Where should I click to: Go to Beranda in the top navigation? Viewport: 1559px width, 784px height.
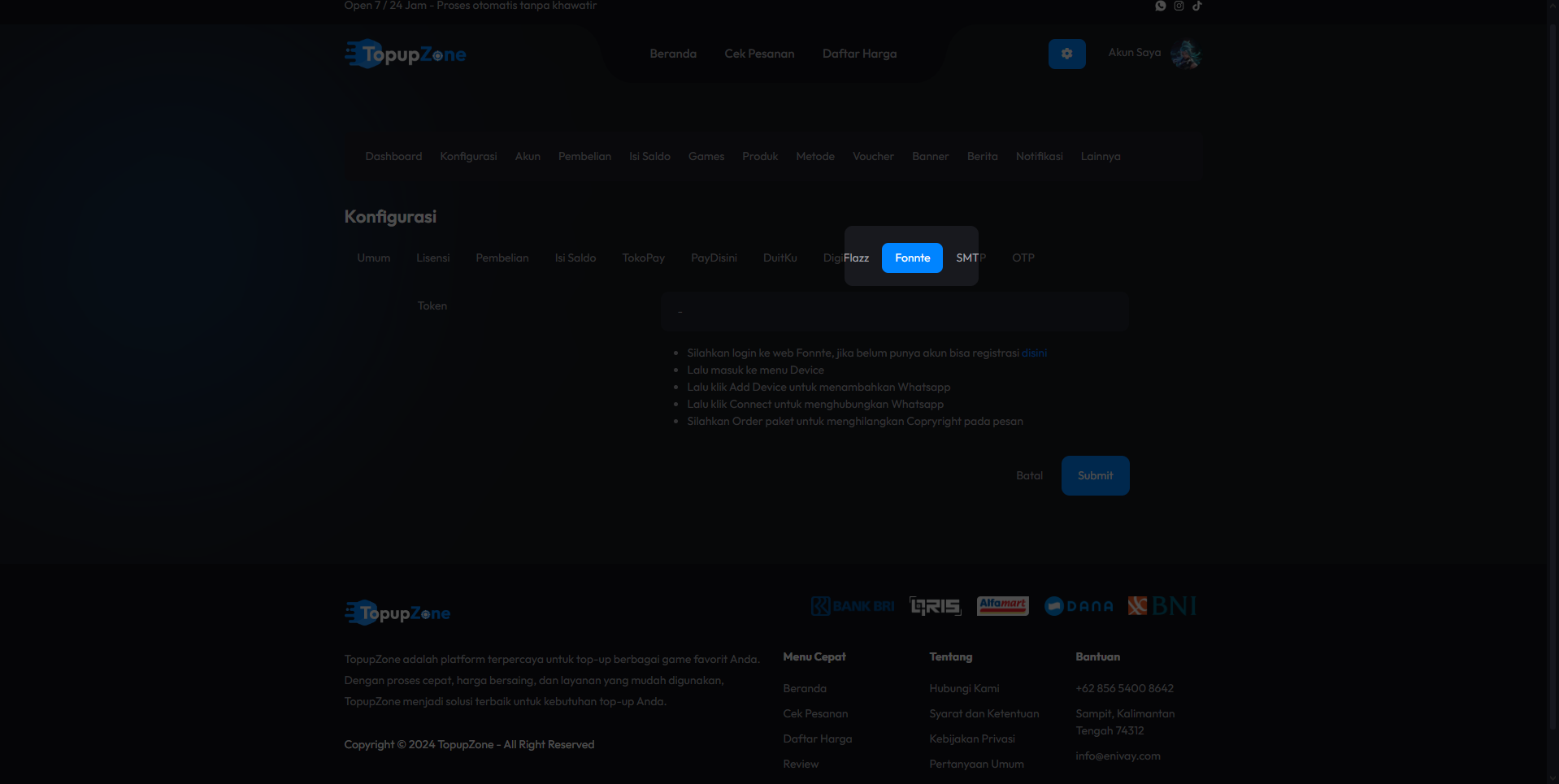(673, 54)
